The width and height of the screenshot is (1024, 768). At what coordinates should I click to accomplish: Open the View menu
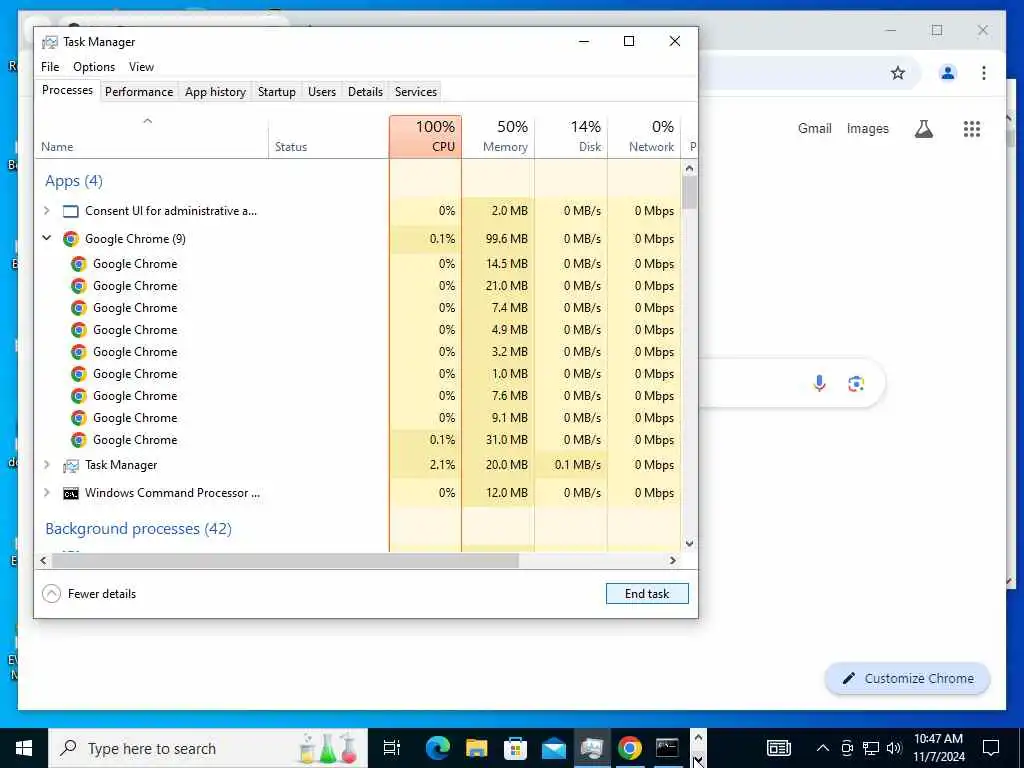pos(141,67)
